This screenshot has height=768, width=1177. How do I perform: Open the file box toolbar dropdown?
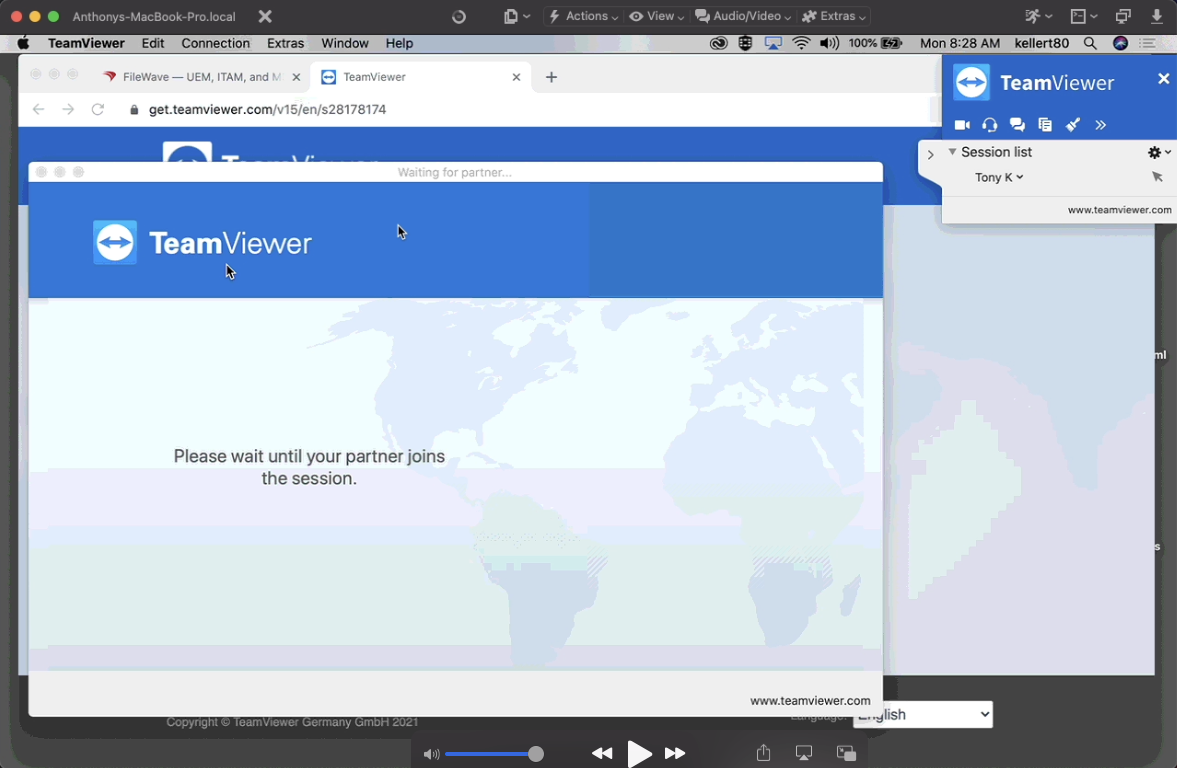pyautogui.click(x=516, y=16)
